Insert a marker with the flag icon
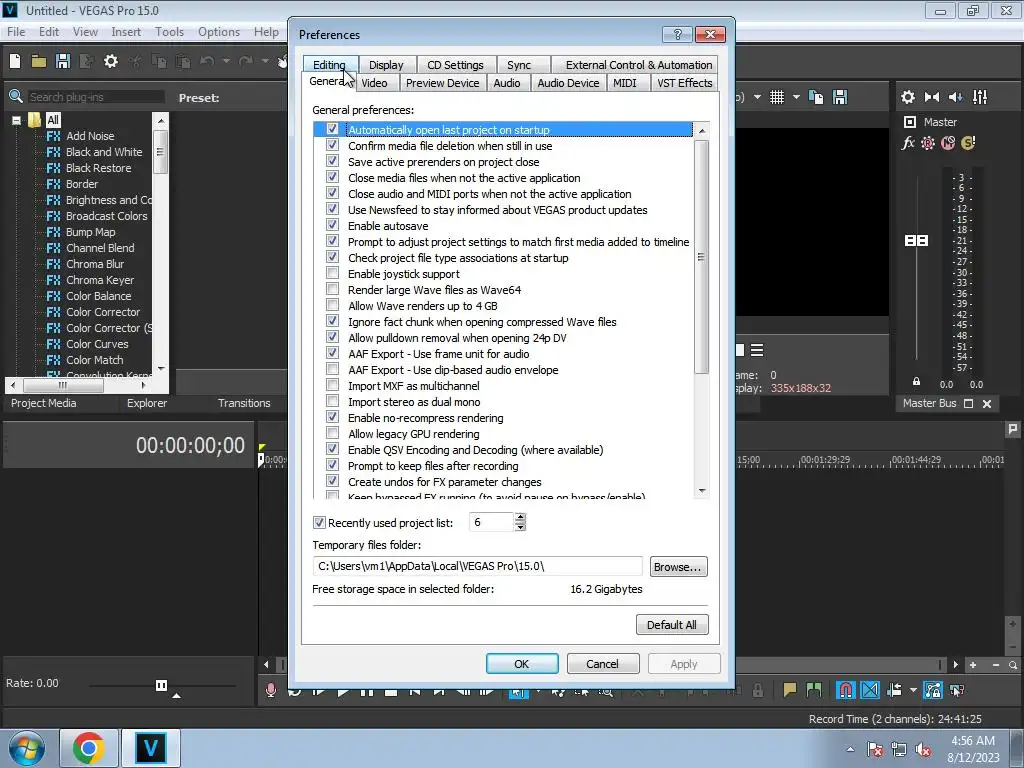The image size is (1024, 768). [x=790, y=690]
